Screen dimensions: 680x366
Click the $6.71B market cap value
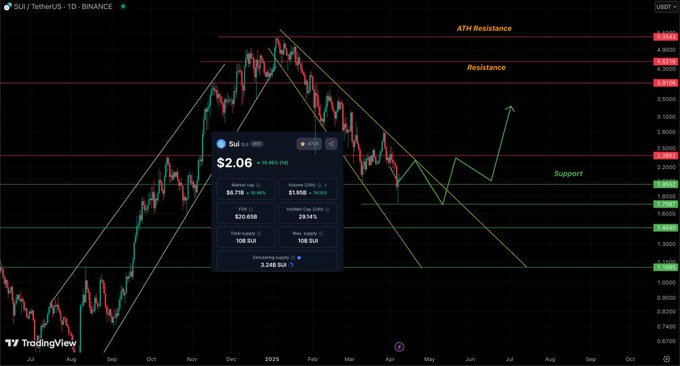[235, 193]
